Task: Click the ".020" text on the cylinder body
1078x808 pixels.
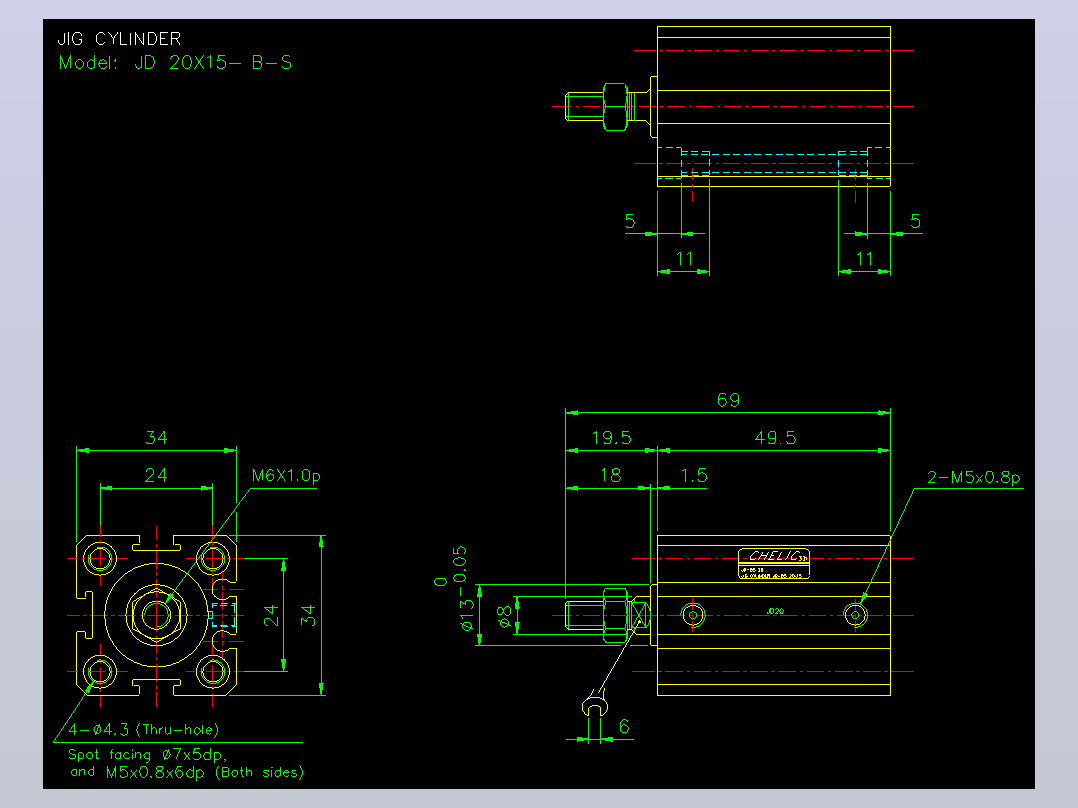Action: [775, 611]
